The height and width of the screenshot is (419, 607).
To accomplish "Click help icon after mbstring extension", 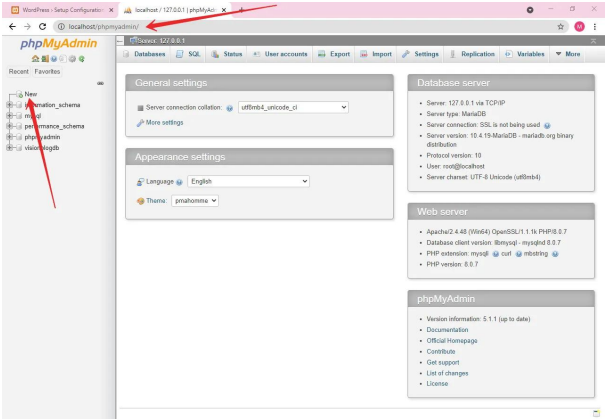I will [x=555, y=254].
